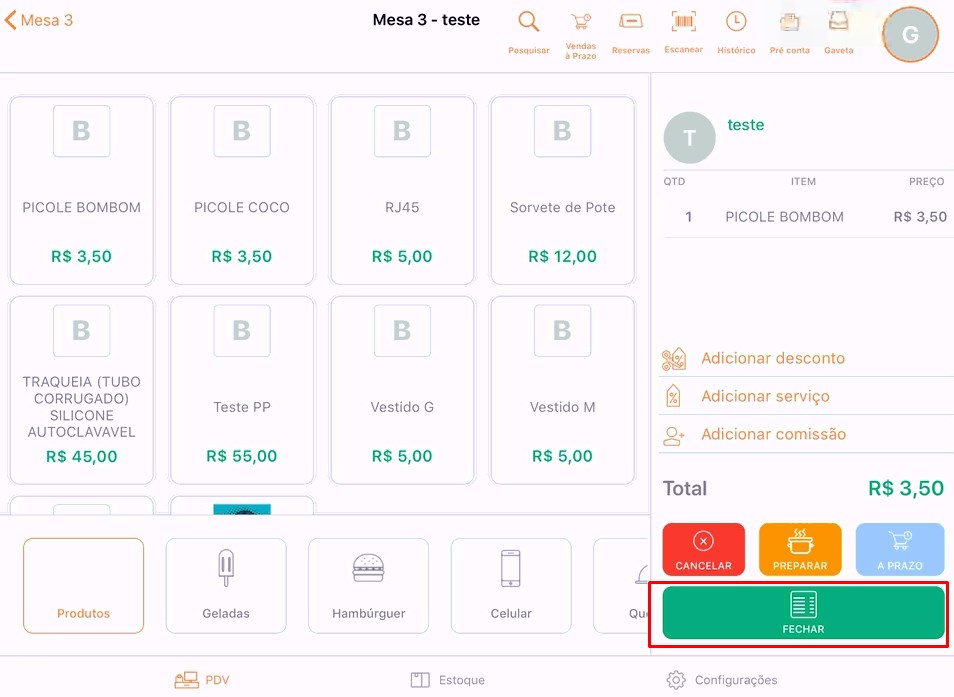Add RJ45 product card
The image size is (954, 697).
[402, 190]
